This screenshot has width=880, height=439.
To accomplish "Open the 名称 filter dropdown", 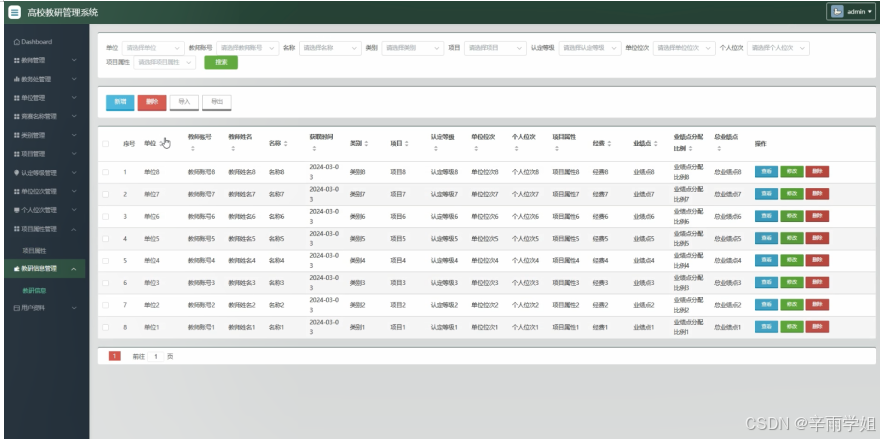I will click(x=330, y=48).
